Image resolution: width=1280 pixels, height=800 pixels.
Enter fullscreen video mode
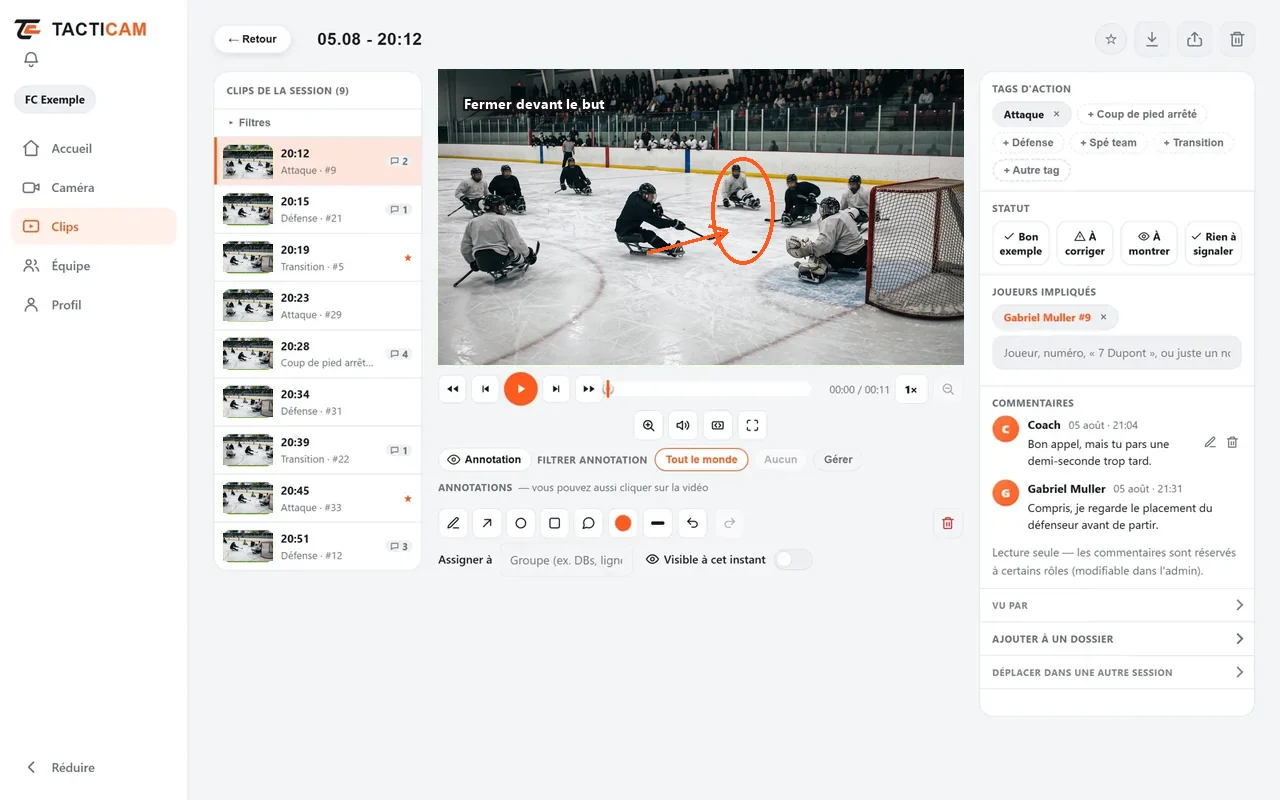753,425
